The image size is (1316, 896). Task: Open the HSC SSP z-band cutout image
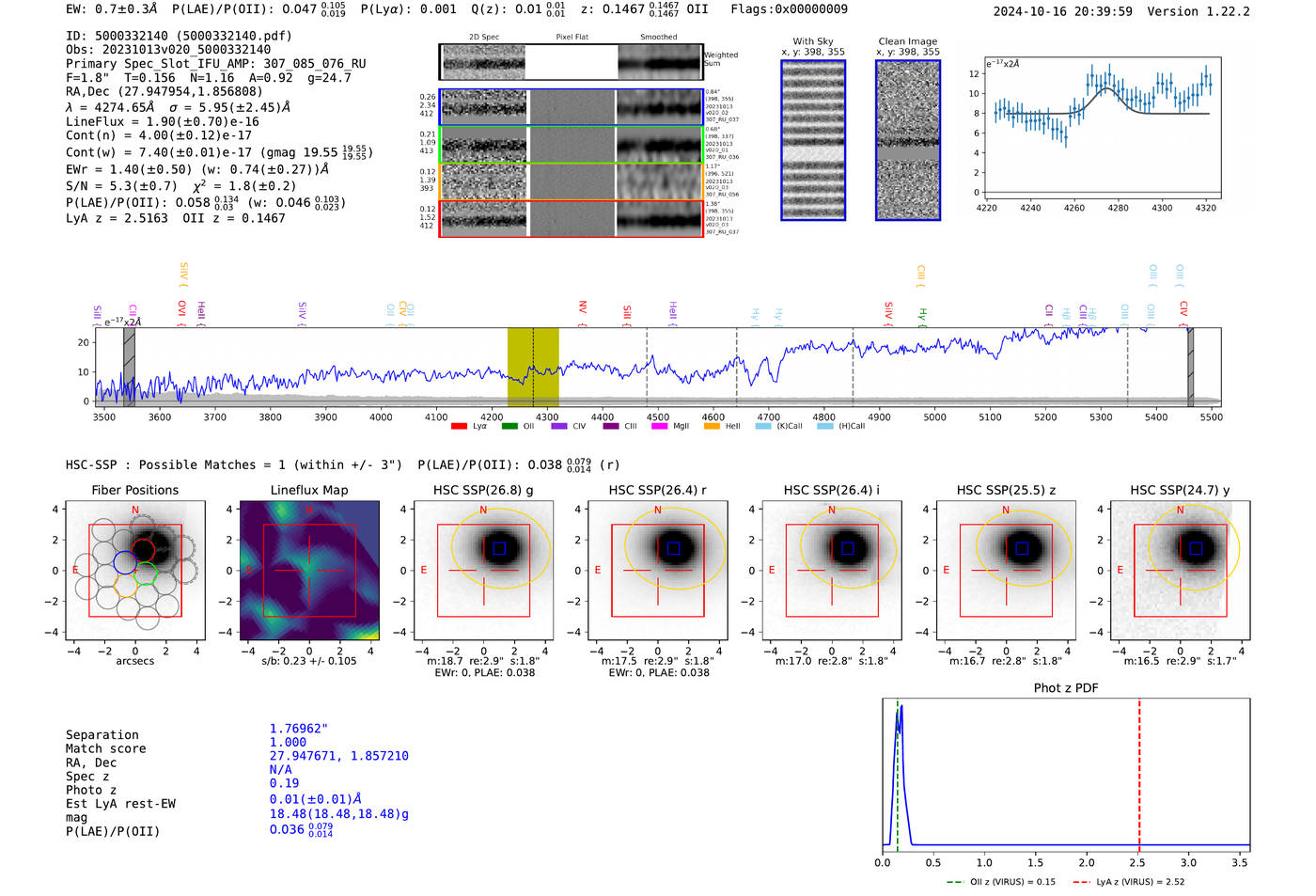(x=1006, y=570)
